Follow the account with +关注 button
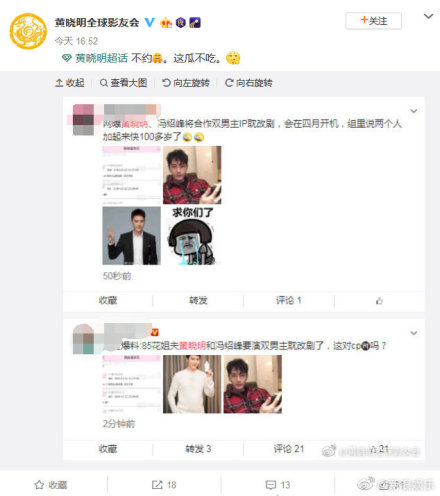 tap(373, 21)
